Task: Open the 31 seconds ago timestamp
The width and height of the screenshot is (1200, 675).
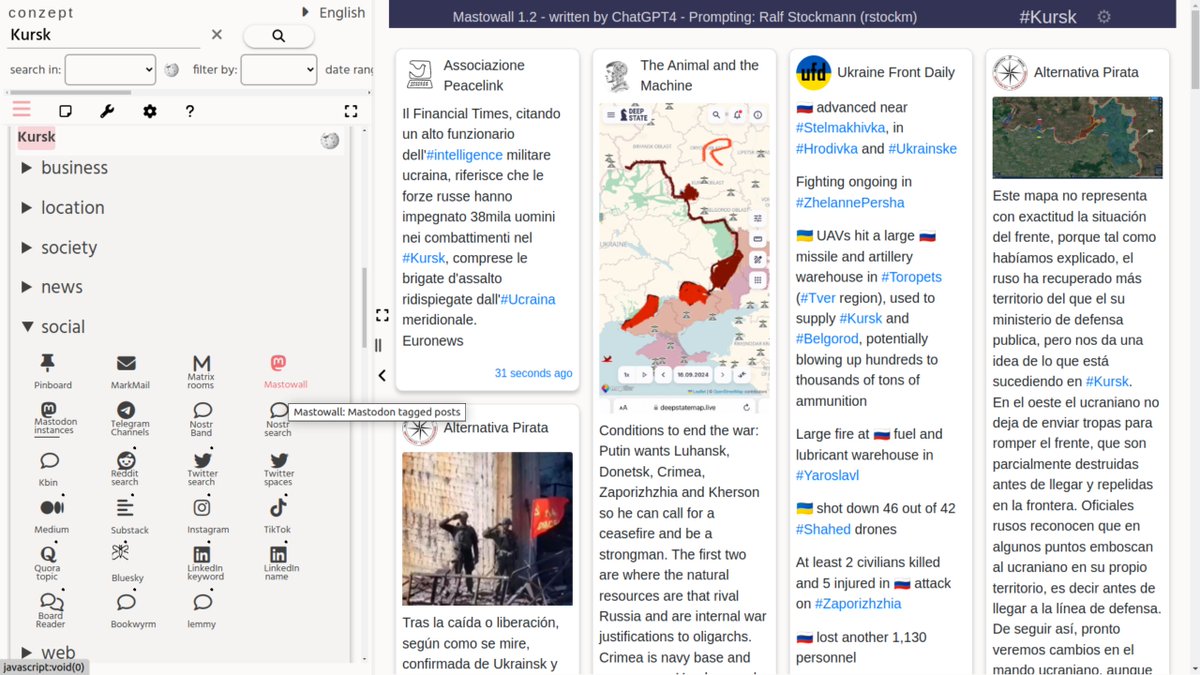Action: (x=534, y=373)
